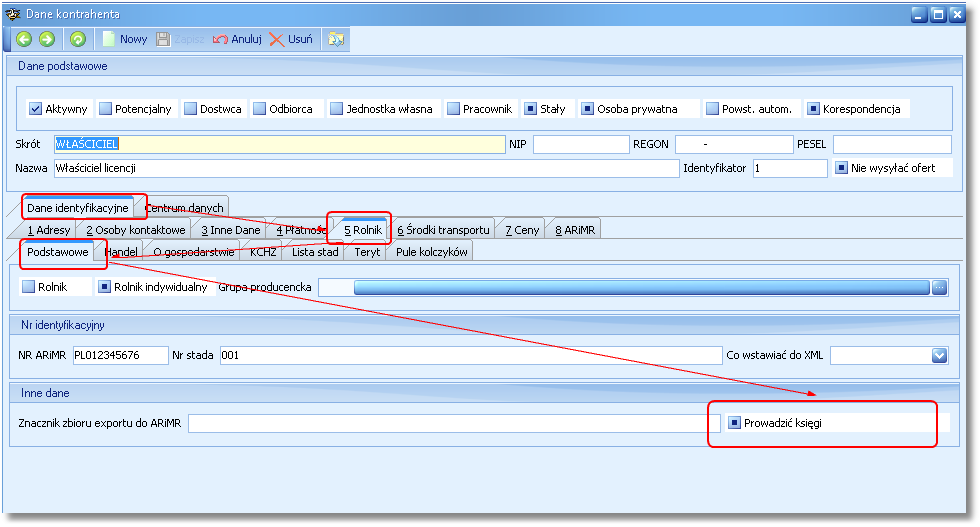The image size is (980, 527).
Task: Open the 2 Osoby kontaktowe tab
Action: [x=136, y=230]
